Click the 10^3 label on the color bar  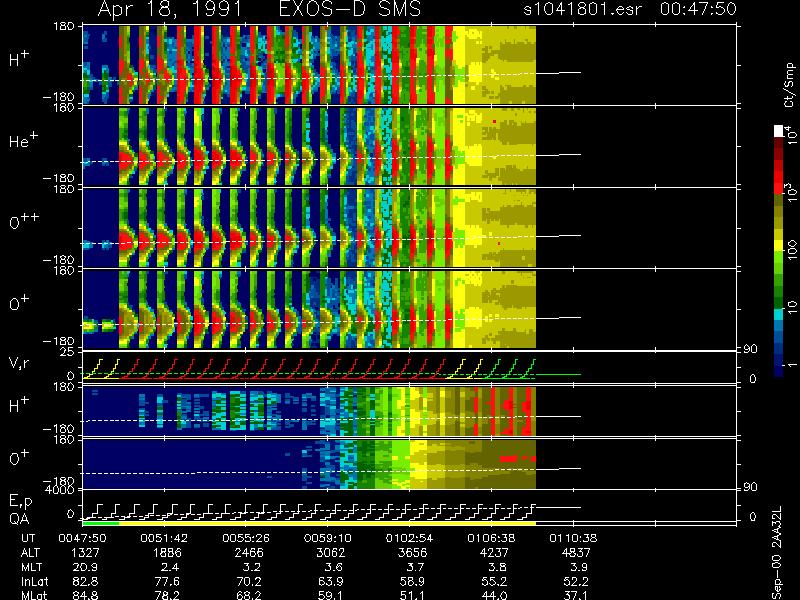(x=791, y=193)
